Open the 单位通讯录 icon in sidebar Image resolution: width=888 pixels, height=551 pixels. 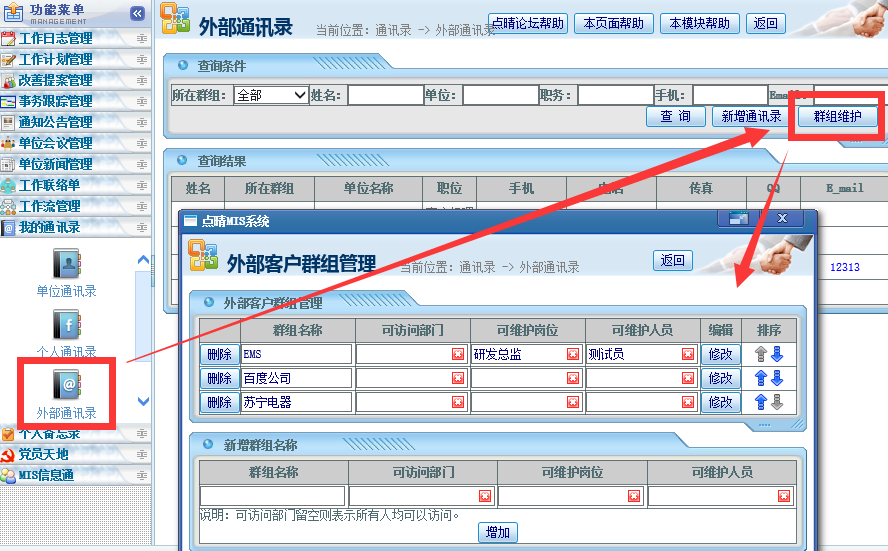coord(66,265)
